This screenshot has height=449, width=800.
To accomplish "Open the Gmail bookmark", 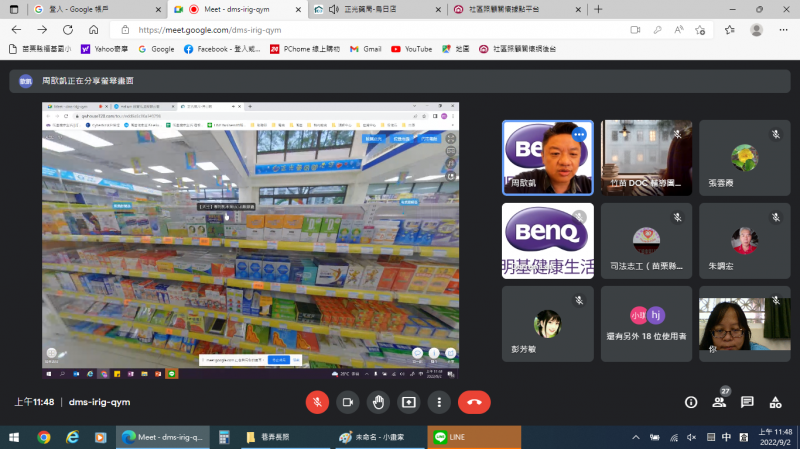I will pyautogui.click(x=366, y=49).
